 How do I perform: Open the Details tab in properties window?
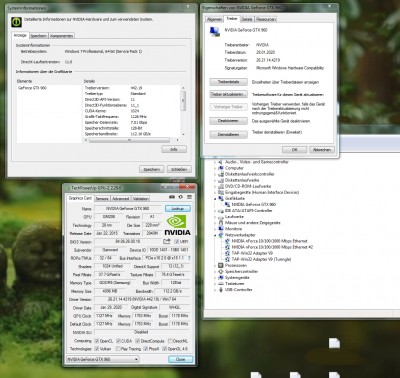247,19
